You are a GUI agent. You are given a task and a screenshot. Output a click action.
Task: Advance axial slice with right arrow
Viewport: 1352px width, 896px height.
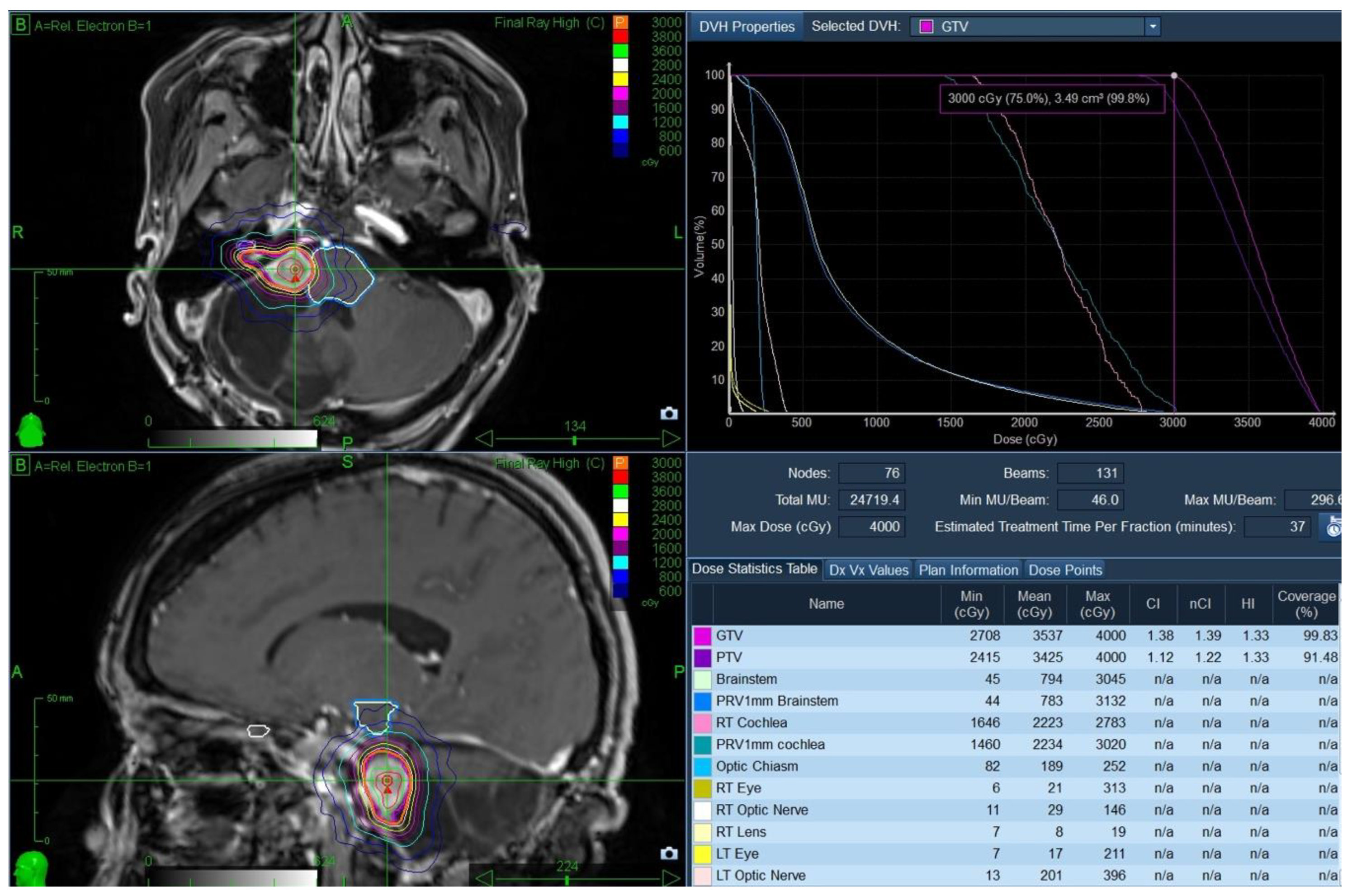tap(671, 439)
